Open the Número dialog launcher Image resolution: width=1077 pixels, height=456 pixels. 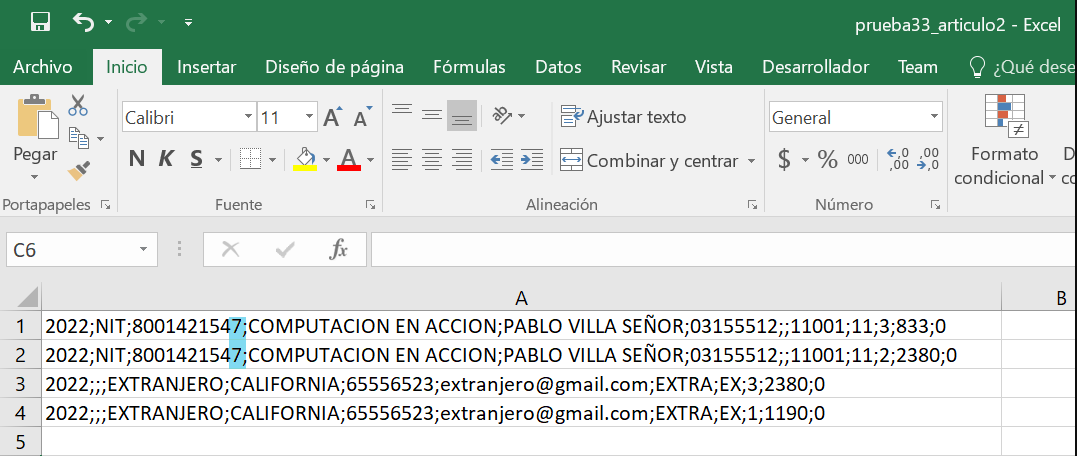935,205
